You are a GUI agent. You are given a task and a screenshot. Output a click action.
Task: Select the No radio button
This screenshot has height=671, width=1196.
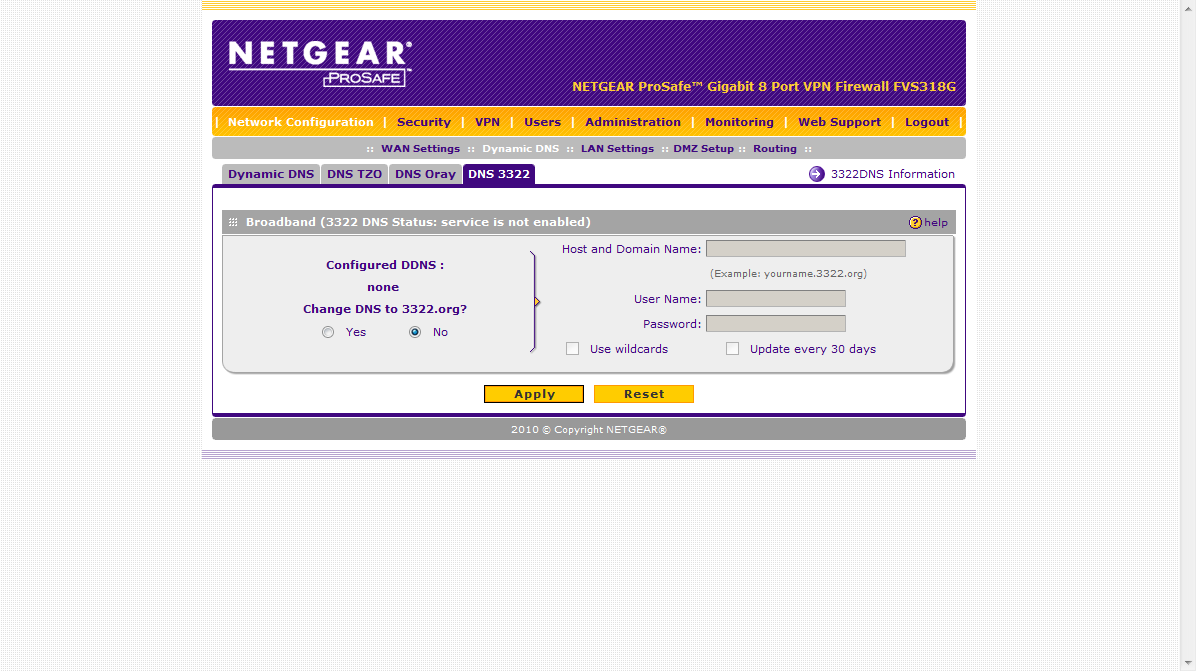coord(415,332)
